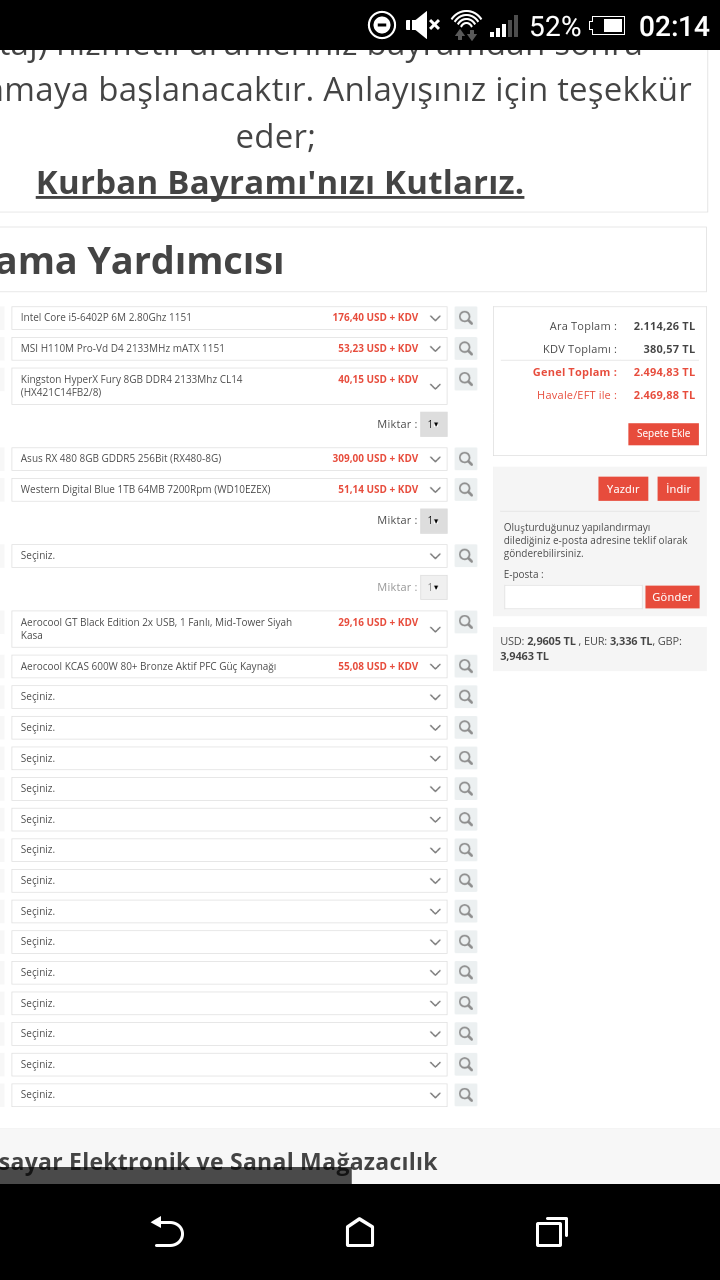Open Android recent apps button
Viewport: 720px width, 1280px height.
pyautogui.click(x=551, y=1232)
